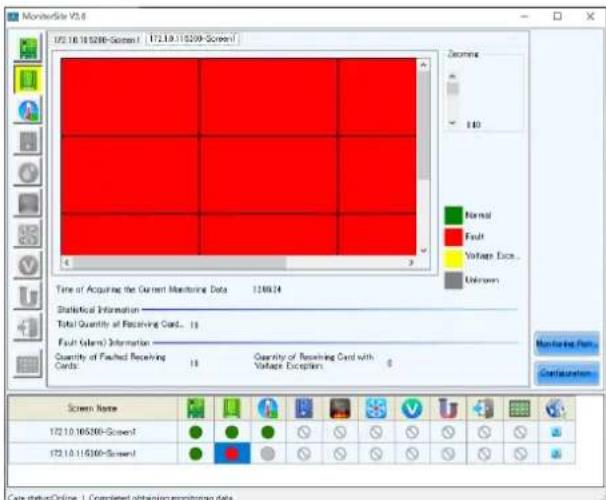Image resolution: width=606 pixels, height=500 pixels.
Task: Click green Normal legend swatch
Action: pos(453,215)
